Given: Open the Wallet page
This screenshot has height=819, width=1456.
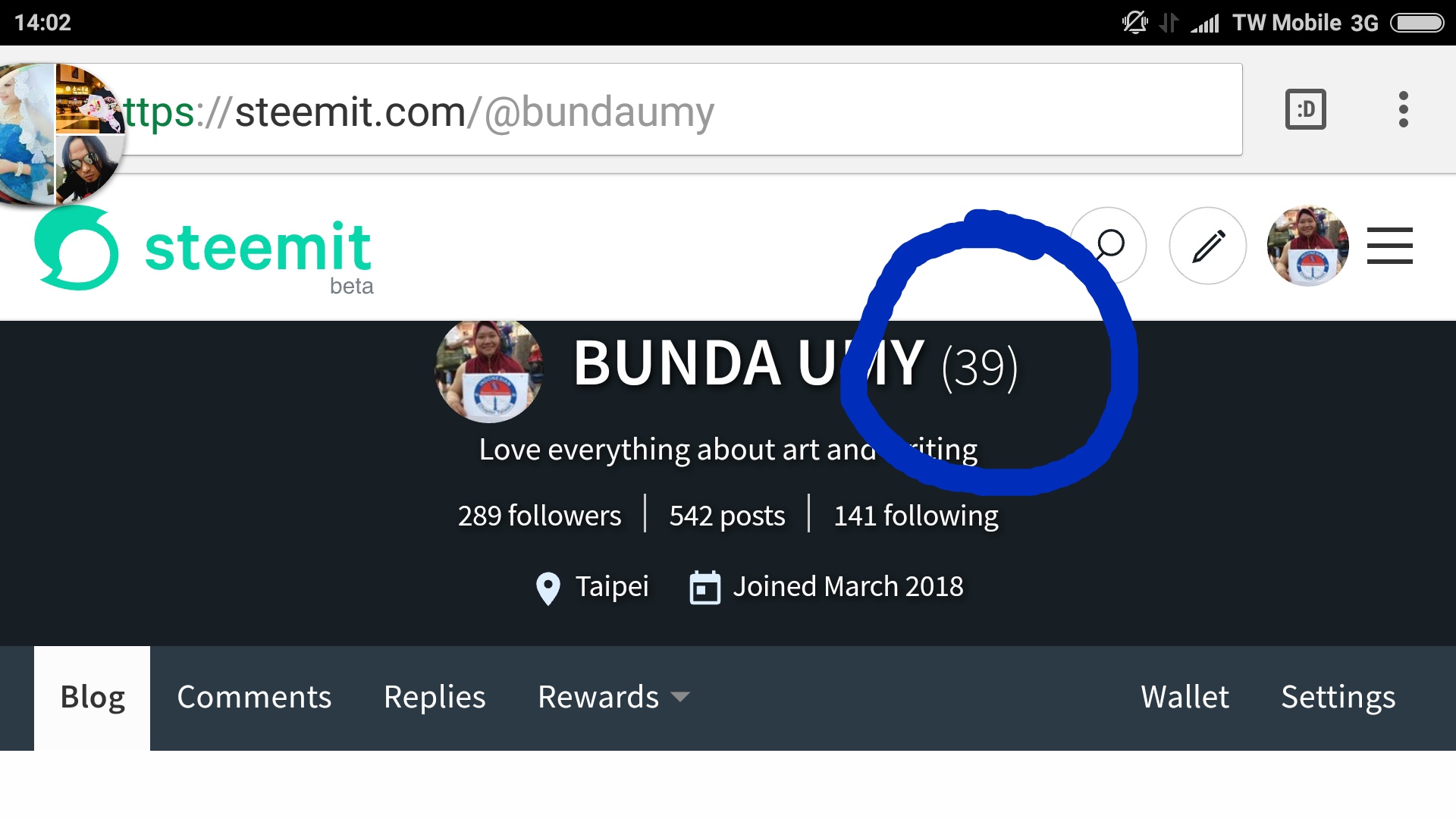Looking at the screenshot, I should pos(1185,698).
